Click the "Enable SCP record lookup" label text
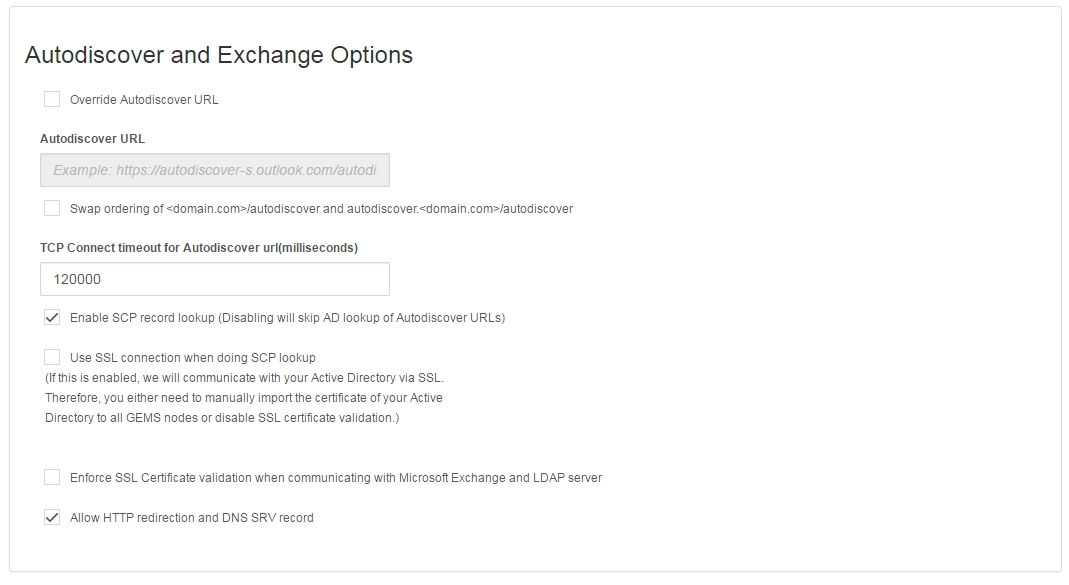The height and width of the screenshot is (585, 1069). coord(287,318)
